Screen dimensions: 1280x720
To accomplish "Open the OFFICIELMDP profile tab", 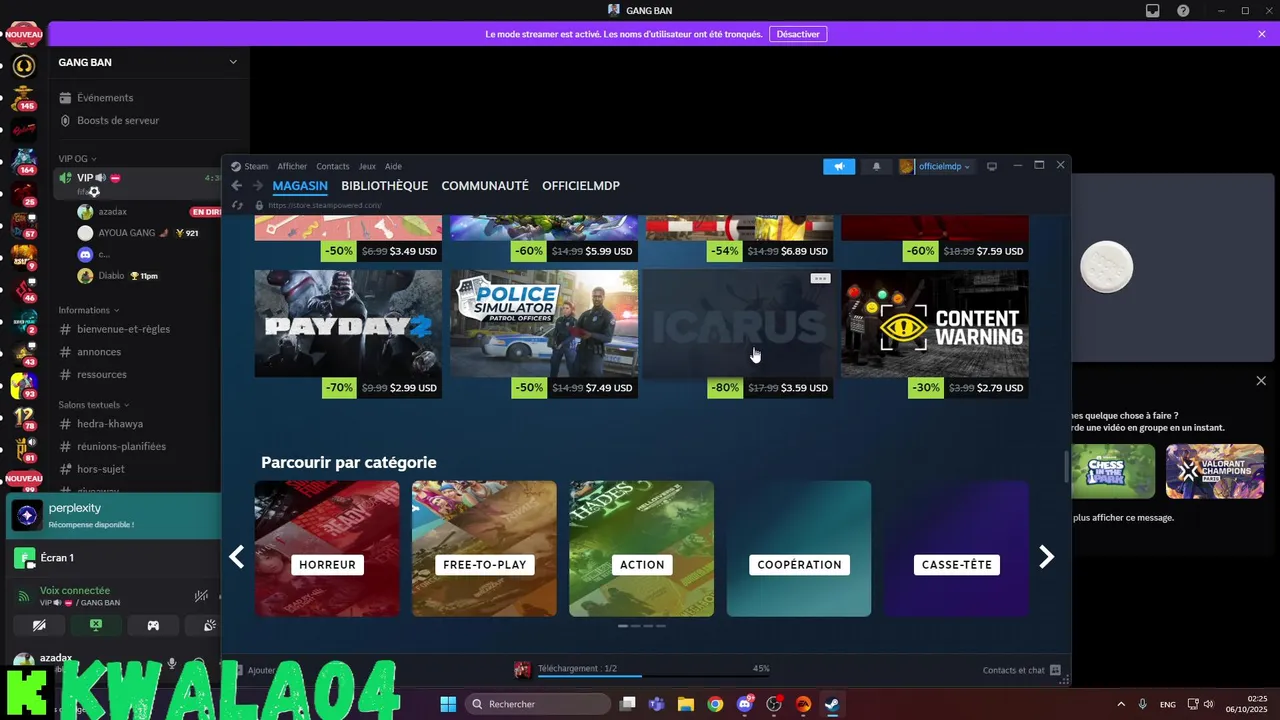I will click(x=581, y=186).
